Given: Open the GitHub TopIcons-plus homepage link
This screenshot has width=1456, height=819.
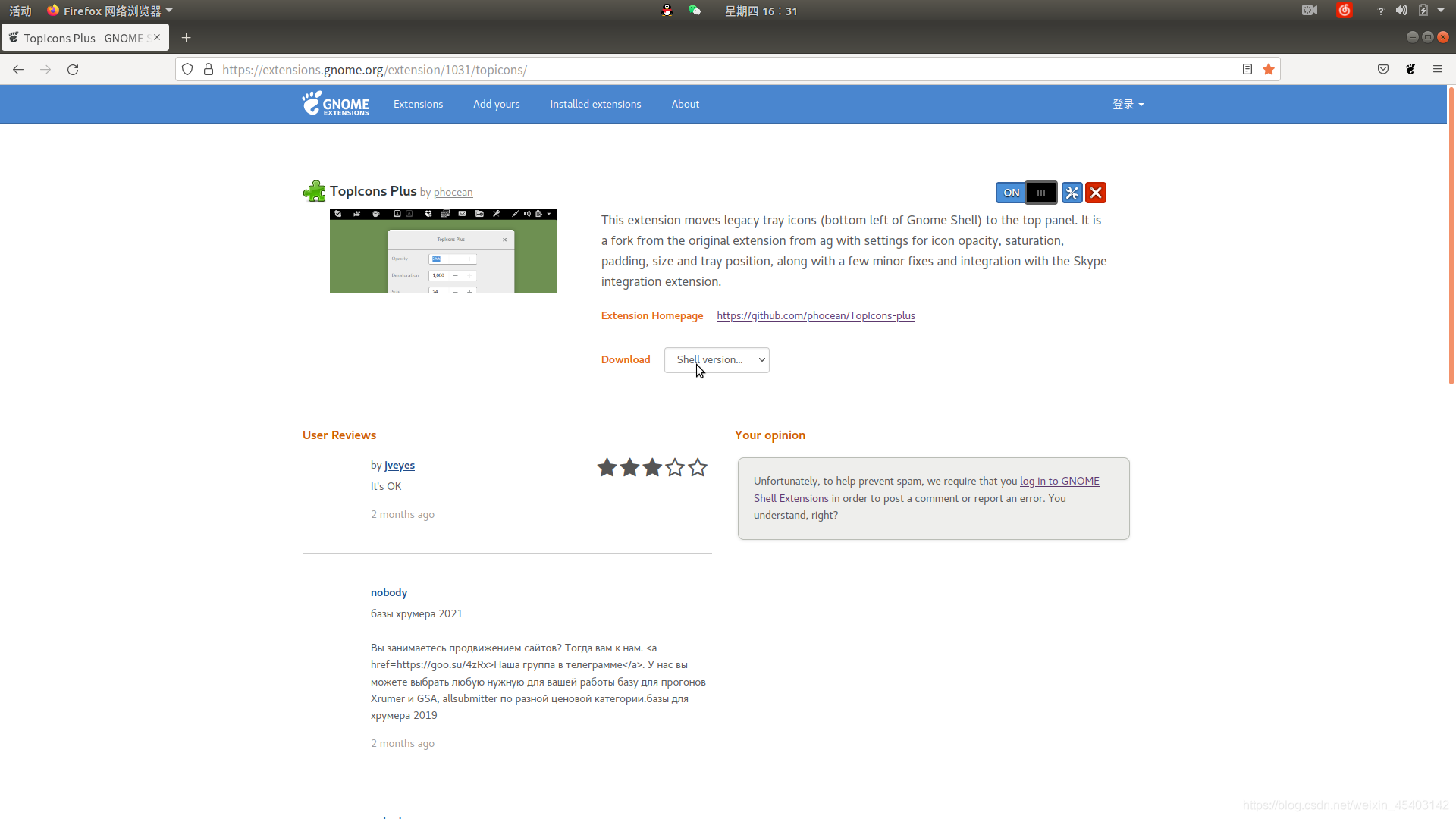Looking at the screenshot, I should point(816,316).
